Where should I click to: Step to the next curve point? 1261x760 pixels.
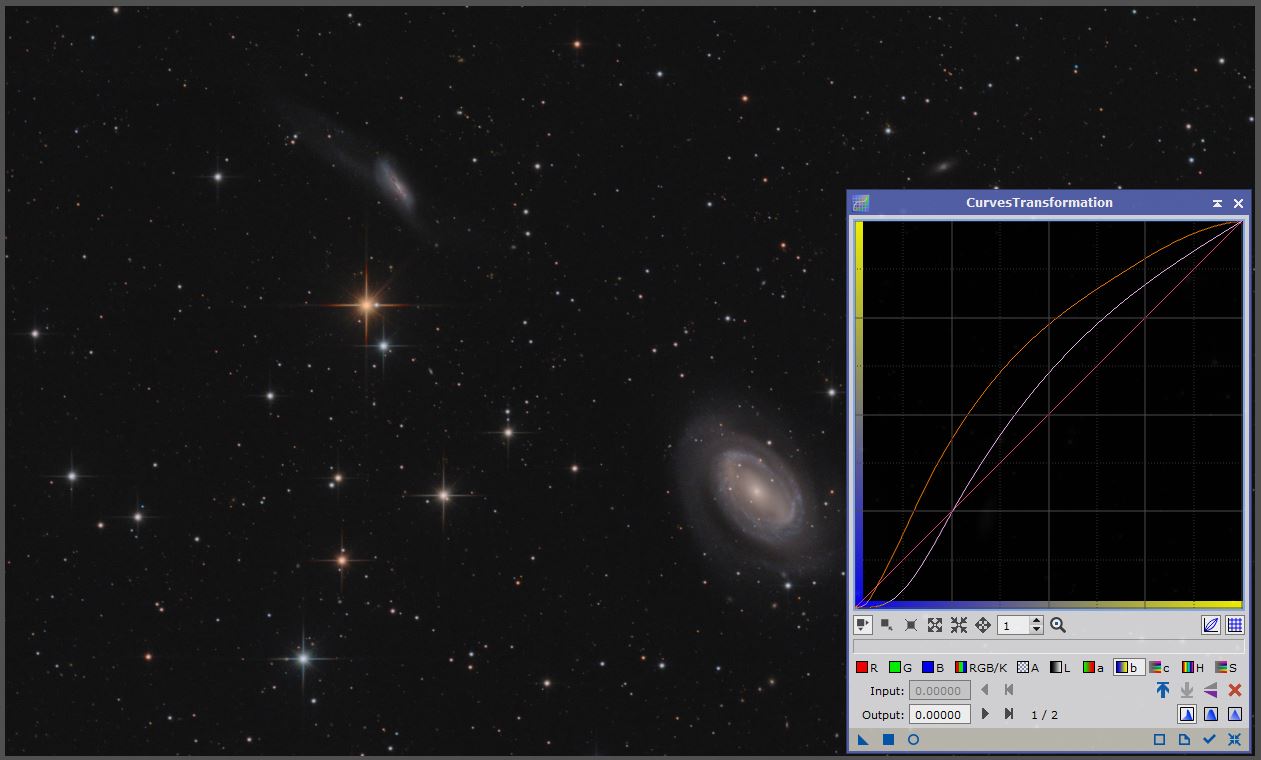(x=985, y=712)
